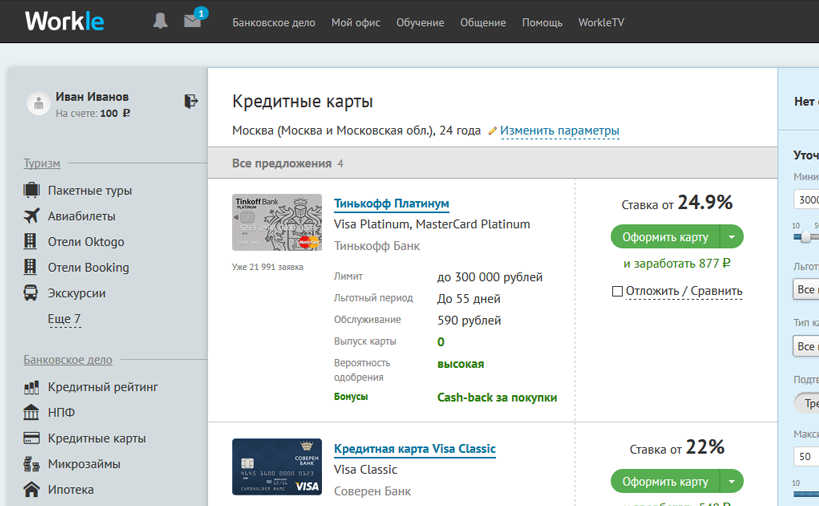Open Ипотека in sidebar
Image resolution: width=819 pixels, height=506 pixels.
tap(71, 489)
